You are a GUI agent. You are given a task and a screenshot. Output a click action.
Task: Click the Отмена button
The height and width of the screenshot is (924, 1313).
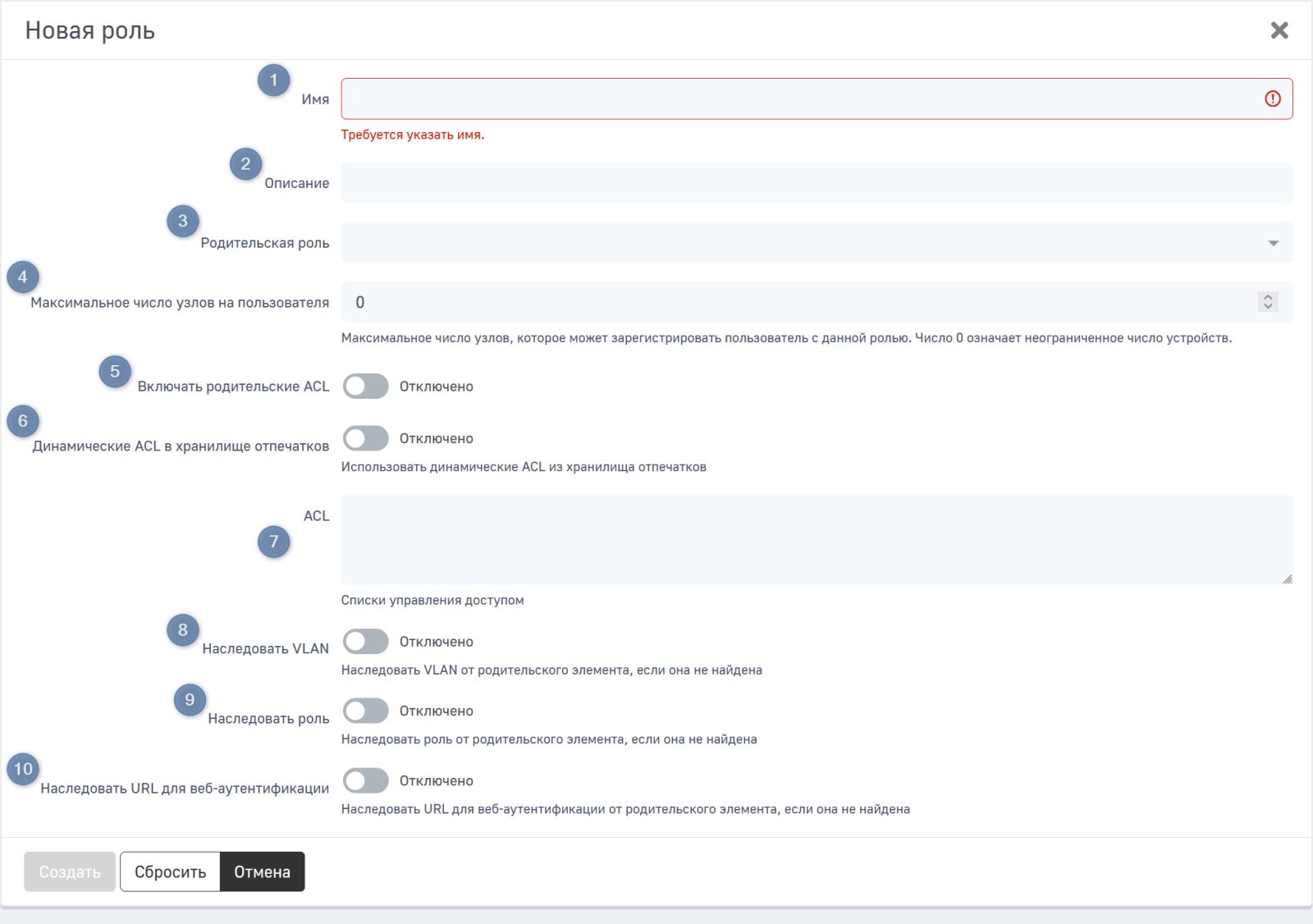pos(262,871)
